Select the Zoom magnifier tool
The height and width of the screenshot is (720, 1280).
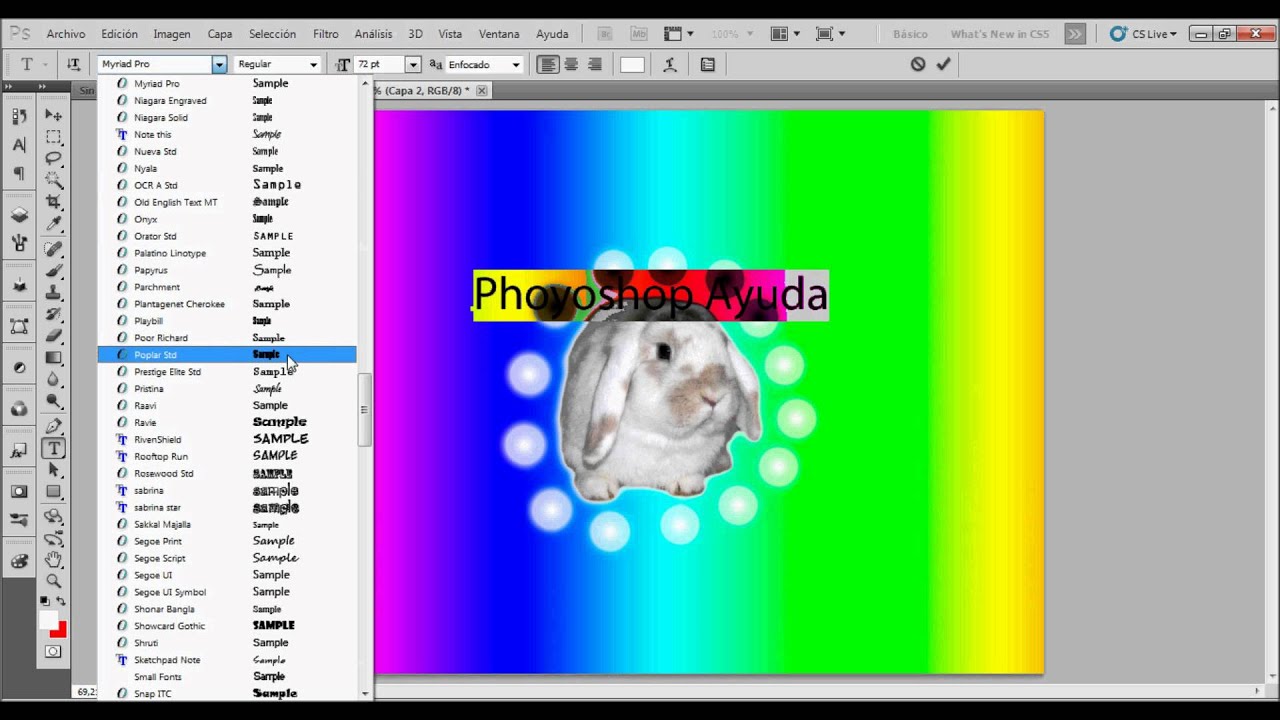pos(54,581)
